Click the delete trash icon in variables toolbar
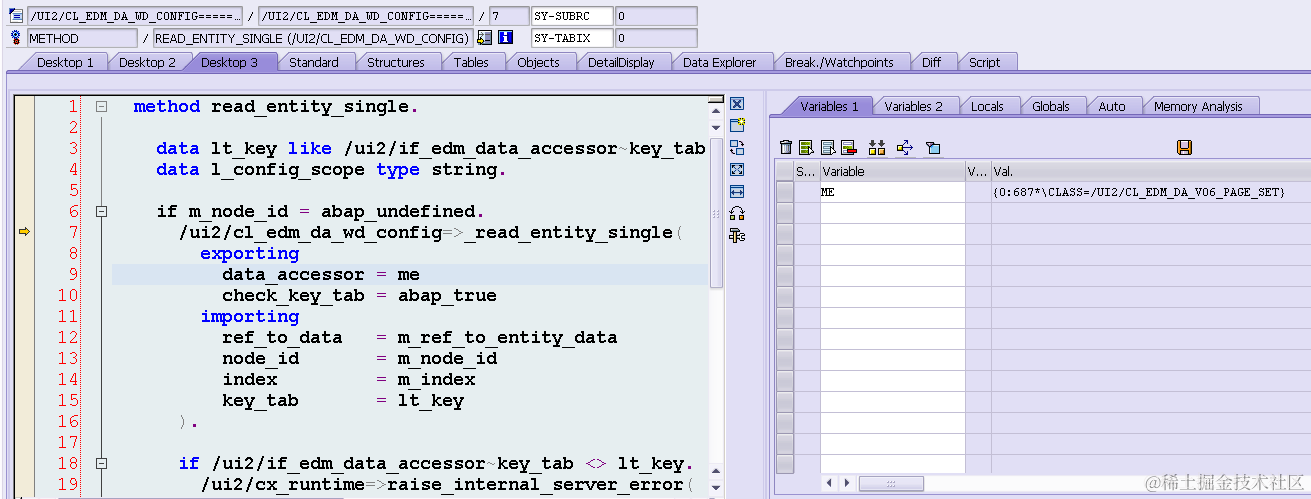This screenshot has height=499, width=1311. pos(786,148)
